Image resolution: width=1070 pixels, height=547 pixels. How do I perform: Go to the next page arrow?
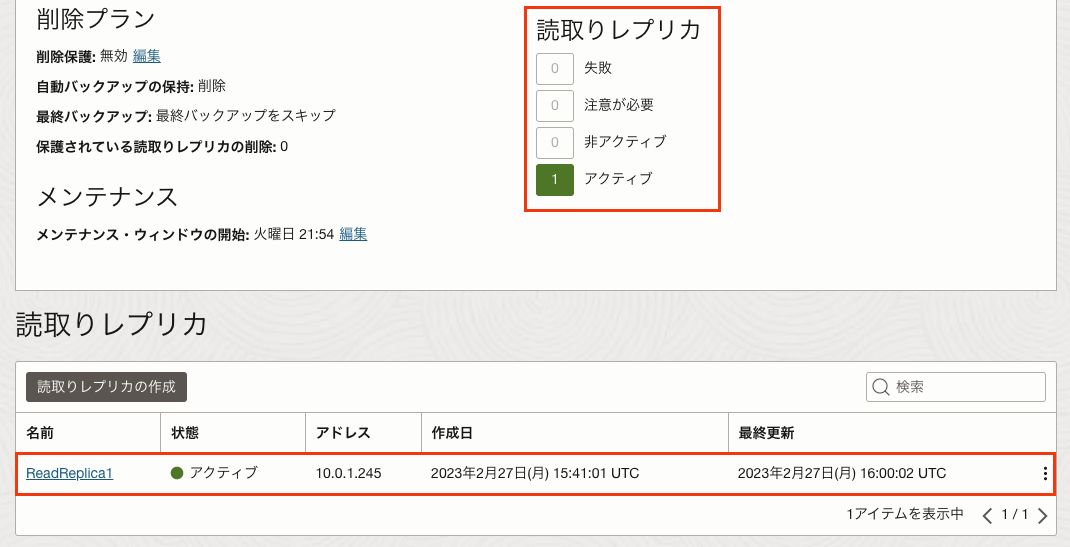[x=1042, y=516]
